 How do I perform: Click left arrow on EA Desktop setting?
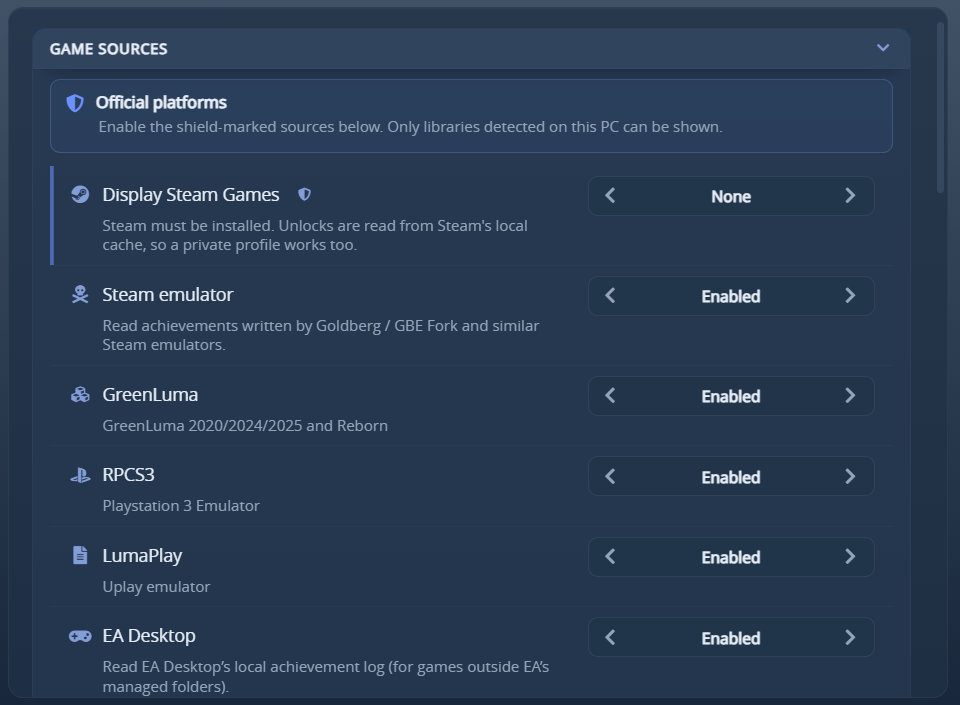tap(610, 638)
